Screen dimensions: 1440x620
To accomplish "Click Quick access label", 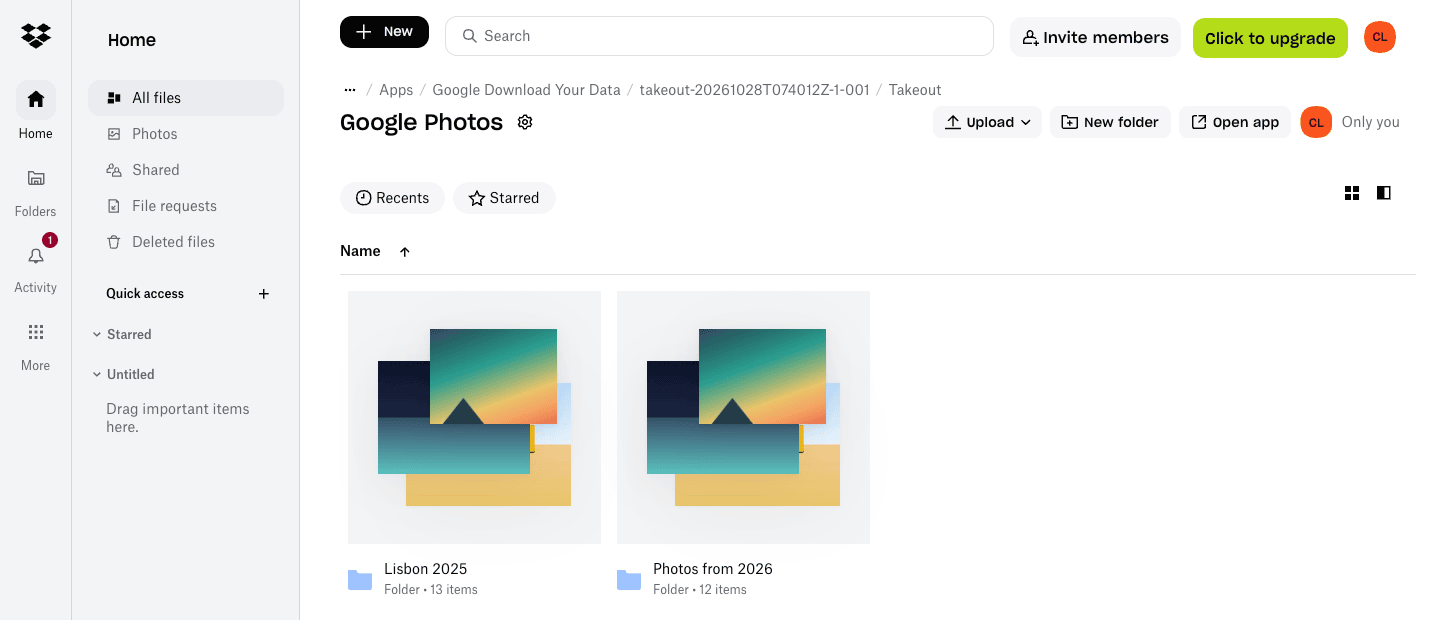I will coord(145,294).
